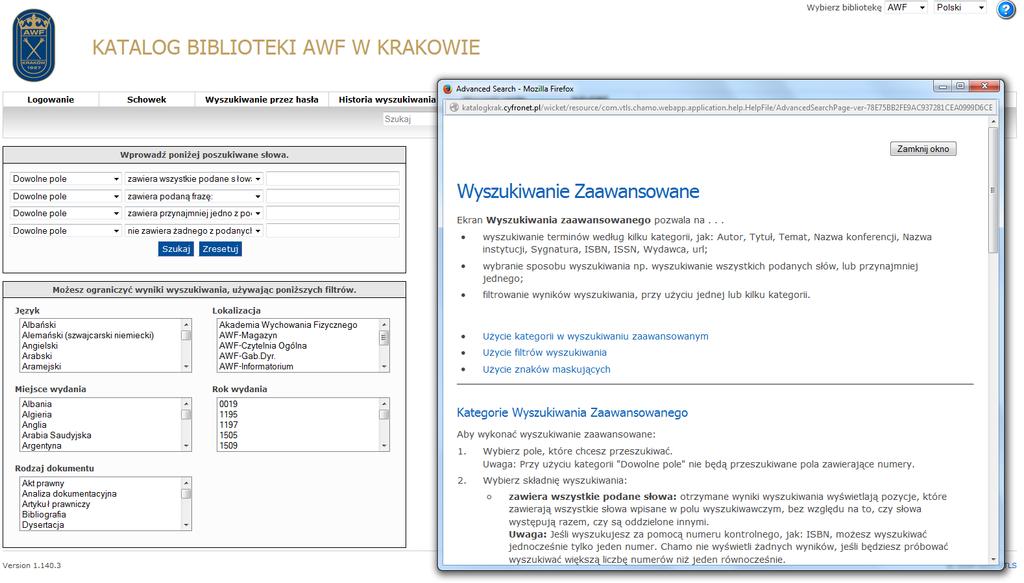Open the Dowolne pole dropdown beside 'zawiera podaną frazę'
The height and width of the screenshot is (583, 1024).
[x=65, y=197]
